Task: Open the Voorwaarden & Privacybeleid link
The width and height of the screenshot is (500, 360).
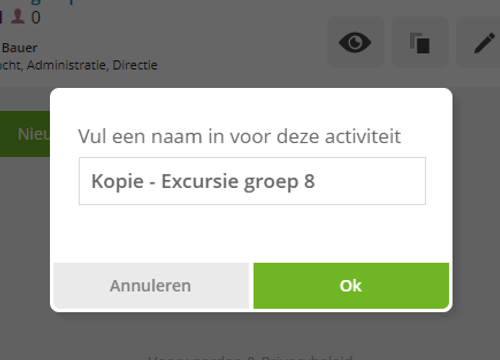Action: (250, 357)
